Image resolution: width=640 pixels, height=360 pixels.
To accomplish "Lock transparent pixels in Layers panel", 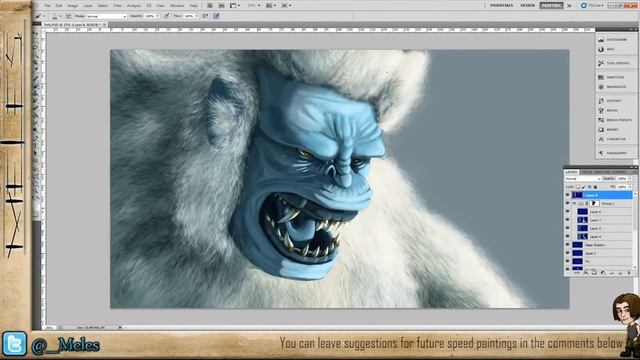I will [578, 187].
